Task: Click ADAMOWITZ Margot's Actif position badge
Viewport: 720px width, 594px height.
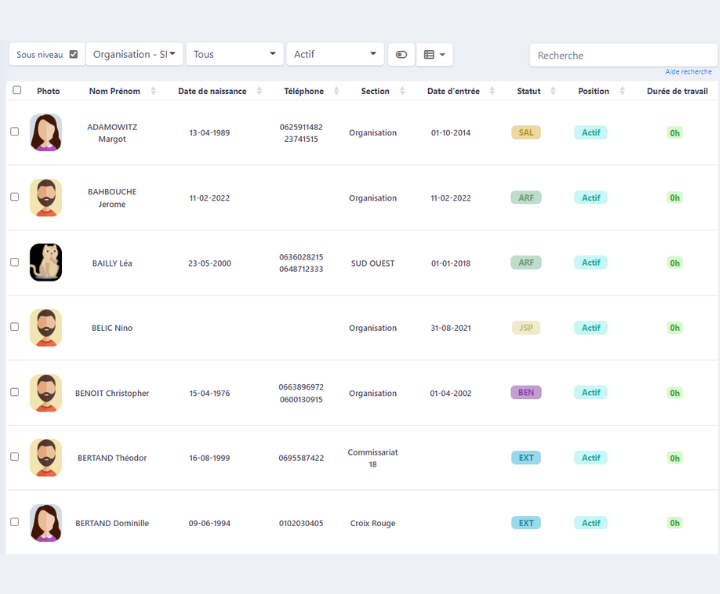Action: point(591,133)
